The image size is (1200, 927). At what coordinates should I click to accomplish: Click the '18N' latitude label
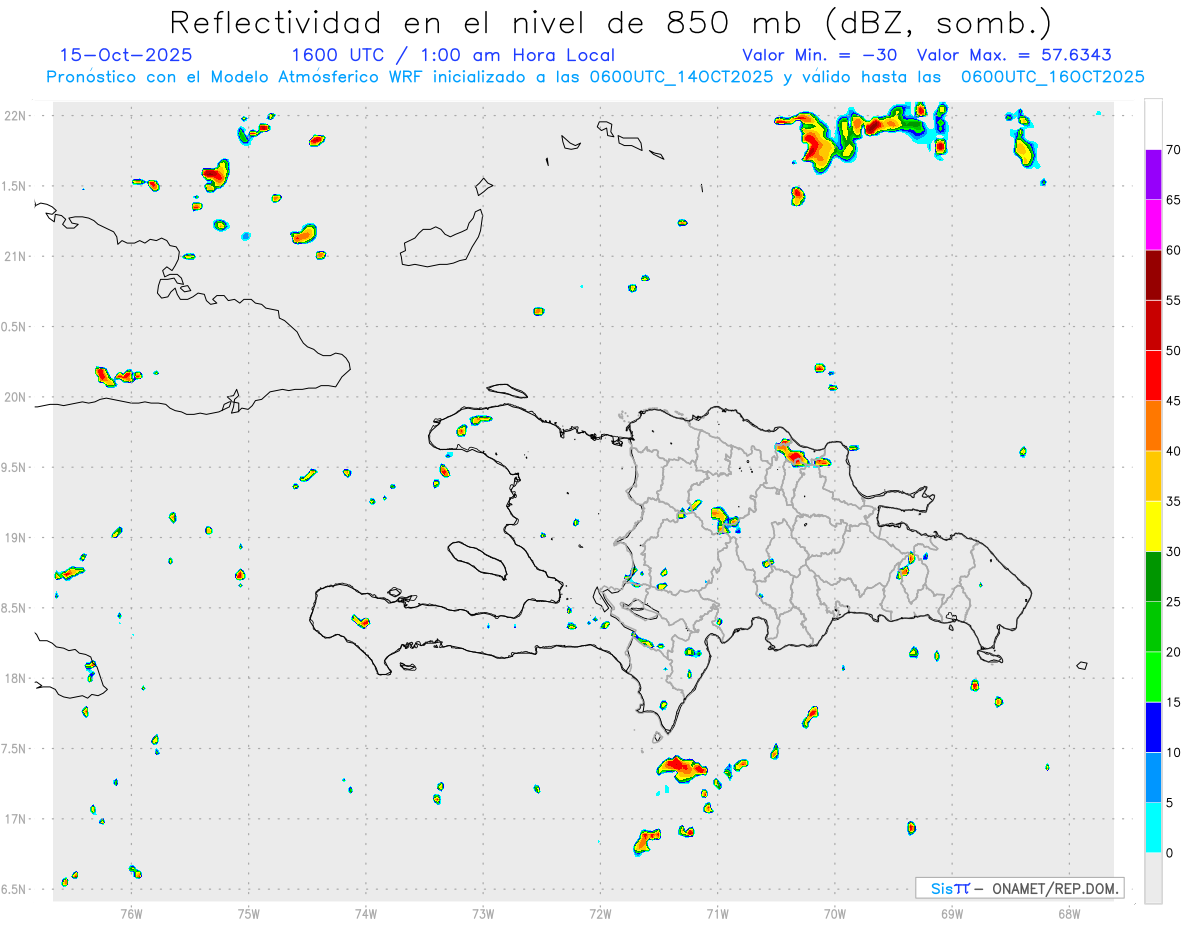[15, 678]
